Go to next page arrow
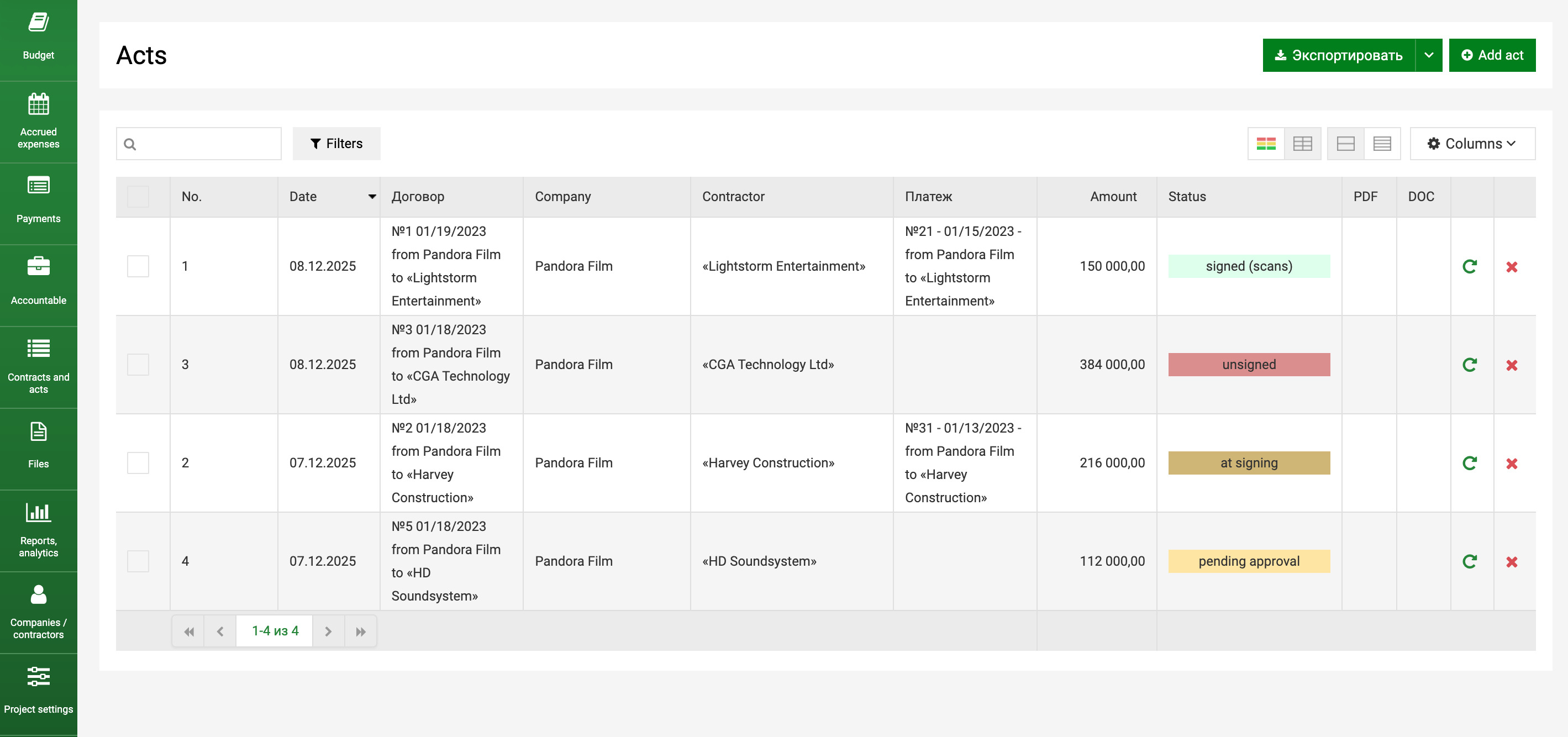Image resolution: width=1568 pixels, height=737 pixels. coord(328,631)
